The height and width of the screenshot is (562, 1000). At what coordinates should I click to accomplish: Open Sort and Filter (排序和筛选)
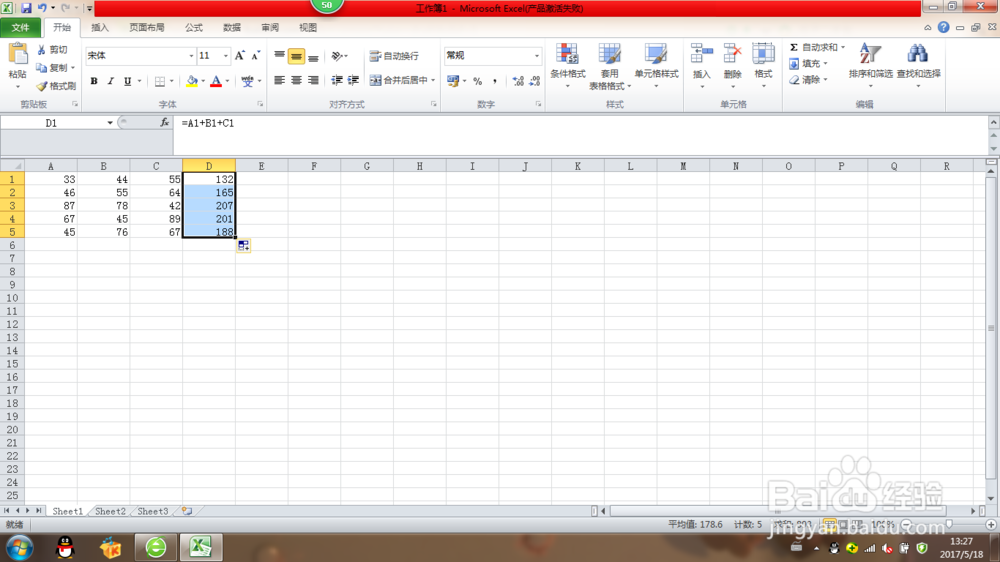click(x=871, y=65)
